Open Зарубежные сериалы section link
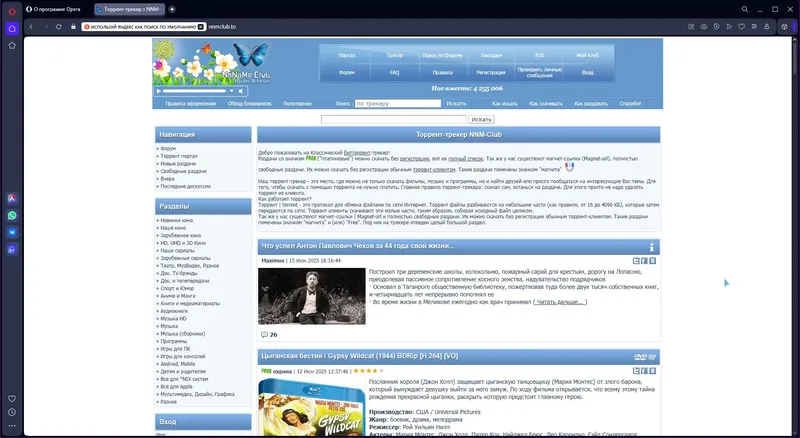The image size is (800, 438). pyautogui.click(x=185, y=258)
